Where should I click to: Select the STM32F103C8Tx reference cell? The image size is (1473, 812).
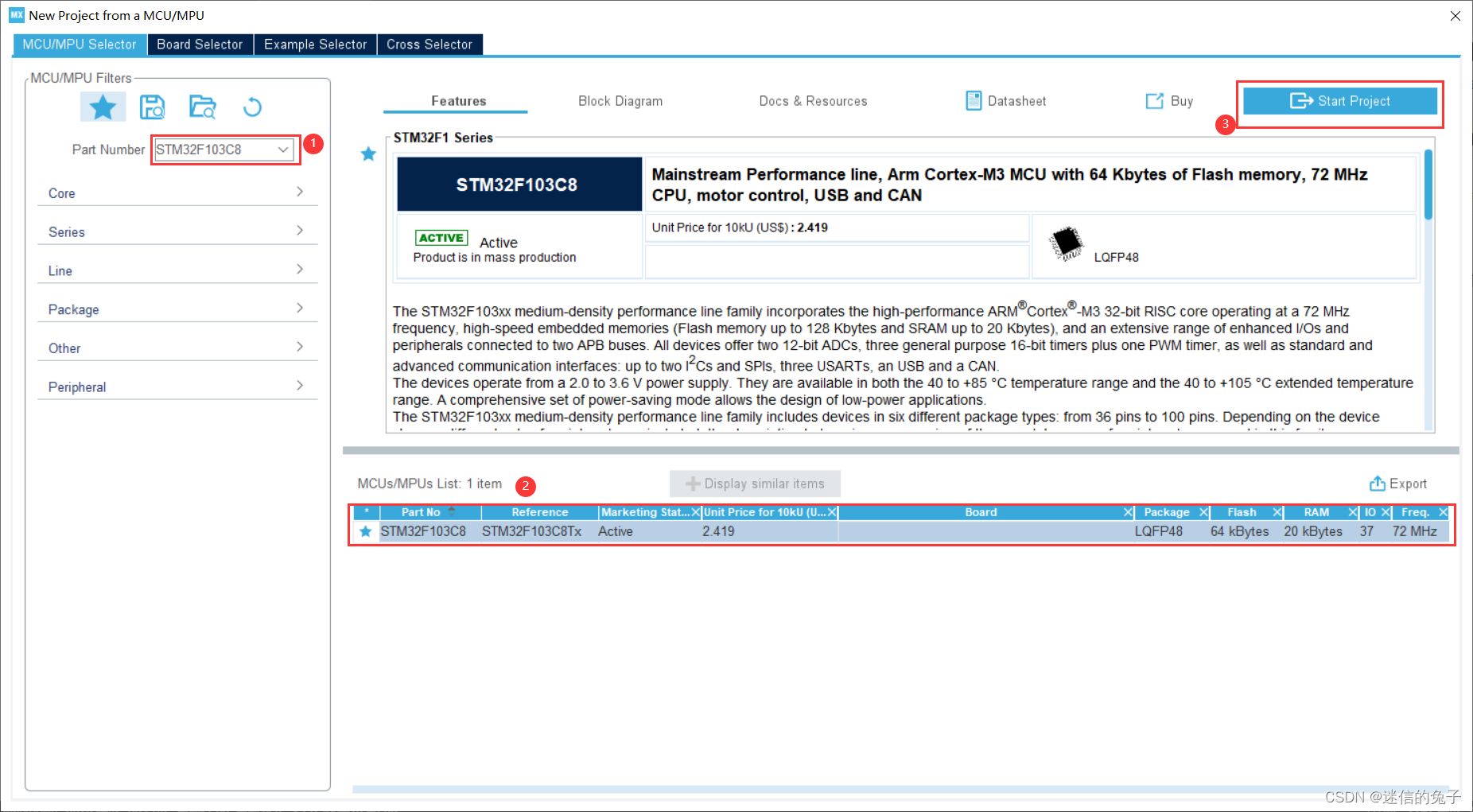tap(531, 531)
